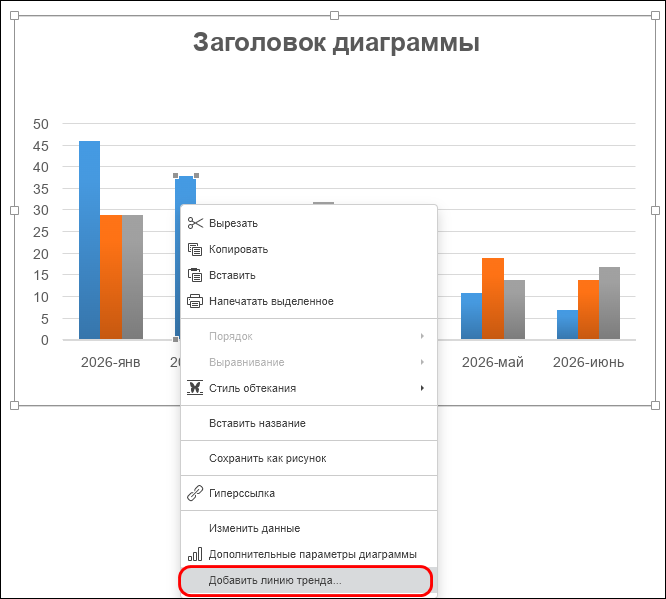Image resolution: width=666 pixels, height=599 pixels.
Task: Click the copy icon next to Копировать
Action: point(195,249)
